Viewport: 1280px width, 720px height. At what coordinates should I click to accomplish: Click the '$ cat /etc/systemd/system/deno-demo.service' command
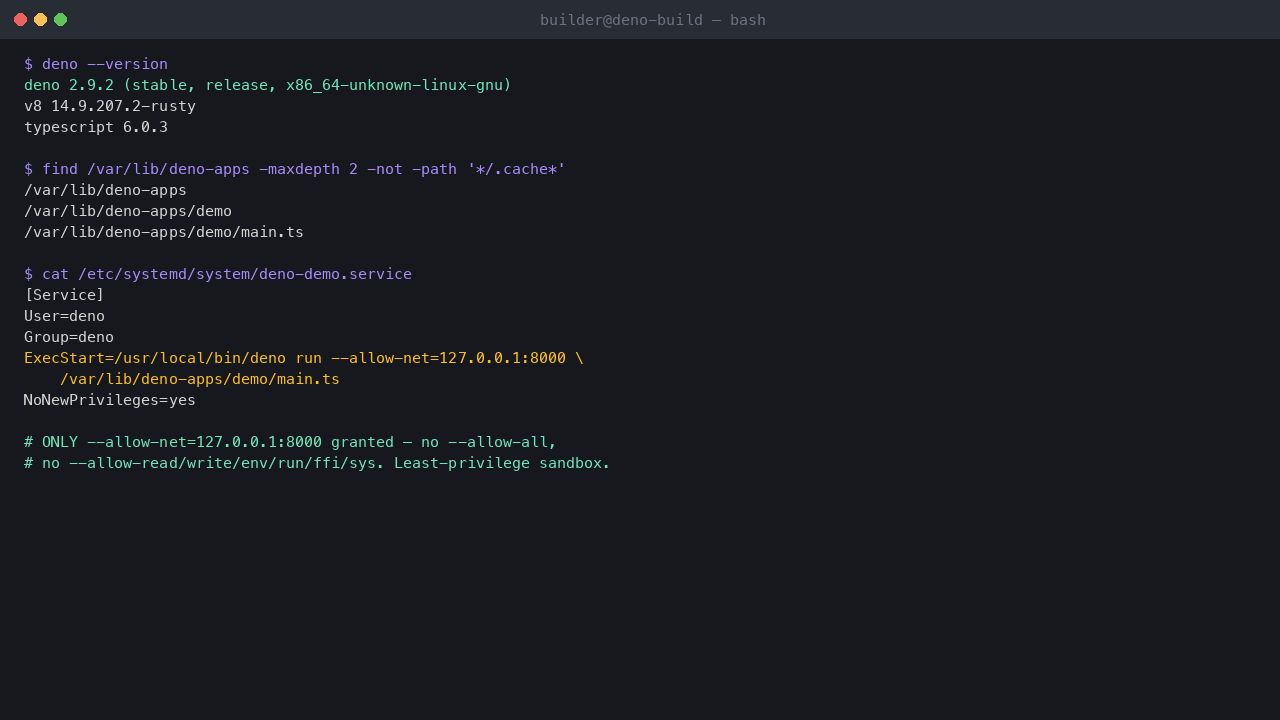[x=218, y=274]
